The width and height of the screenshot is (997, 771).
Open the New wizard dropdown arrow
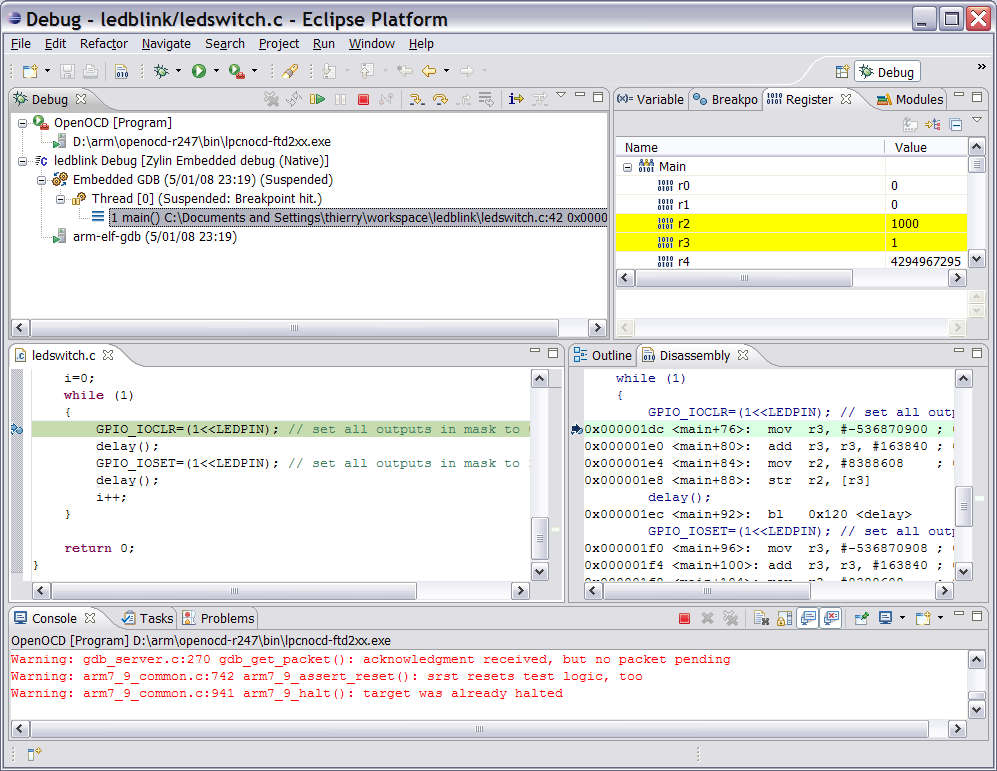pos(48,71)
